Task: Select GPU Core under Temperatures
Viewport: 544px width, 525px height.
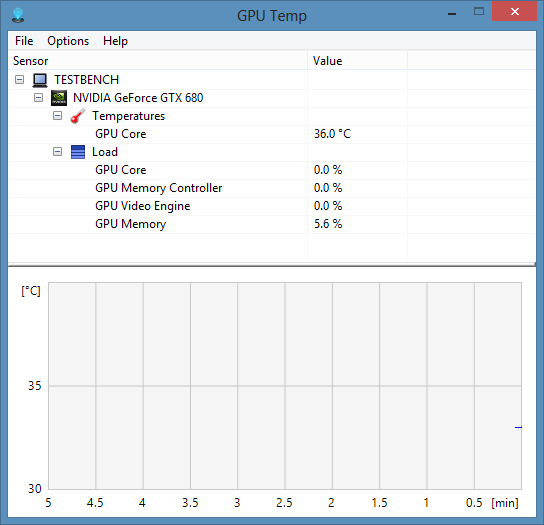Action: 121,134
